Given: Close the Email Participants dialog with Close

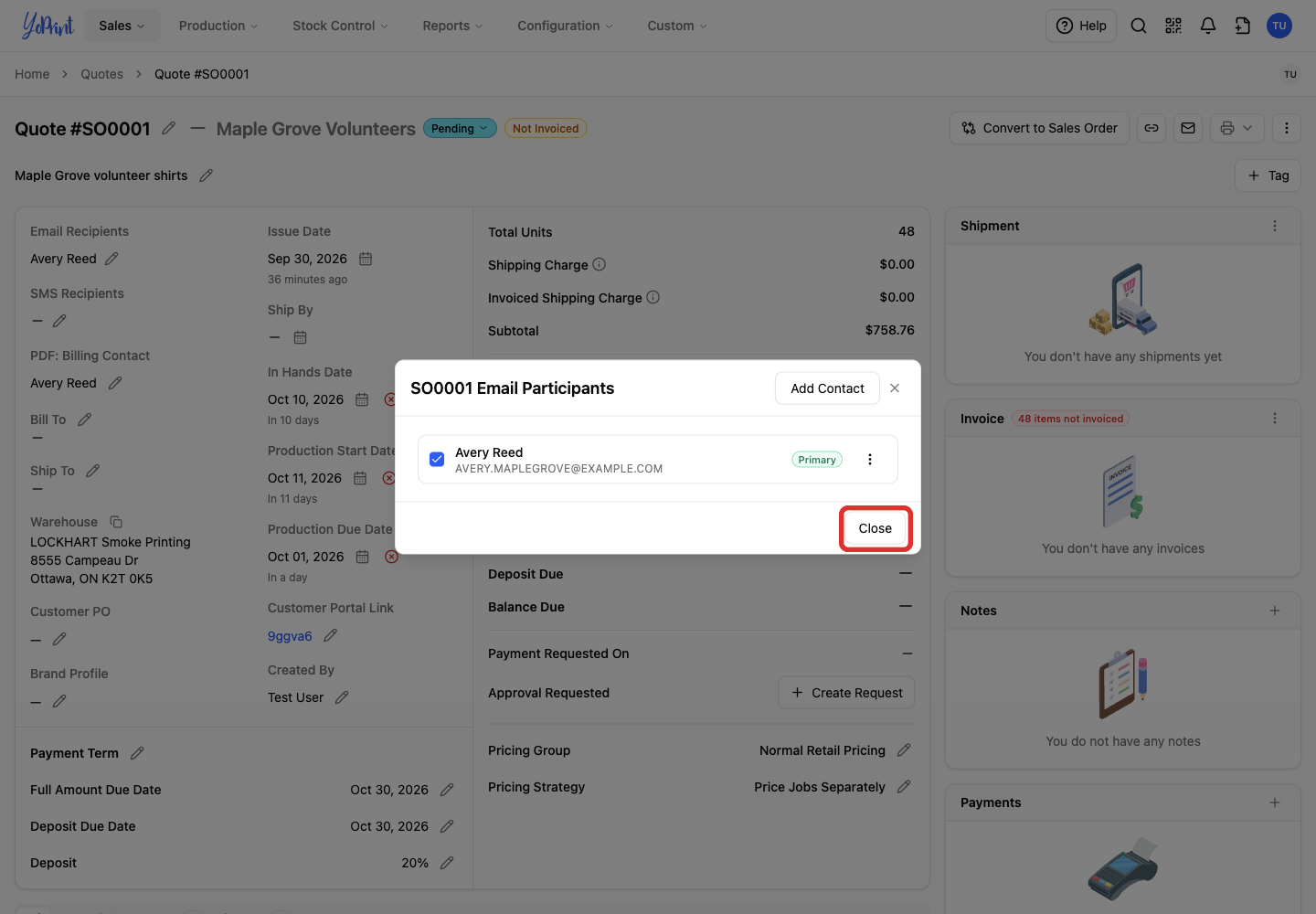Looking at the screenshot, I should click(876, 528).
